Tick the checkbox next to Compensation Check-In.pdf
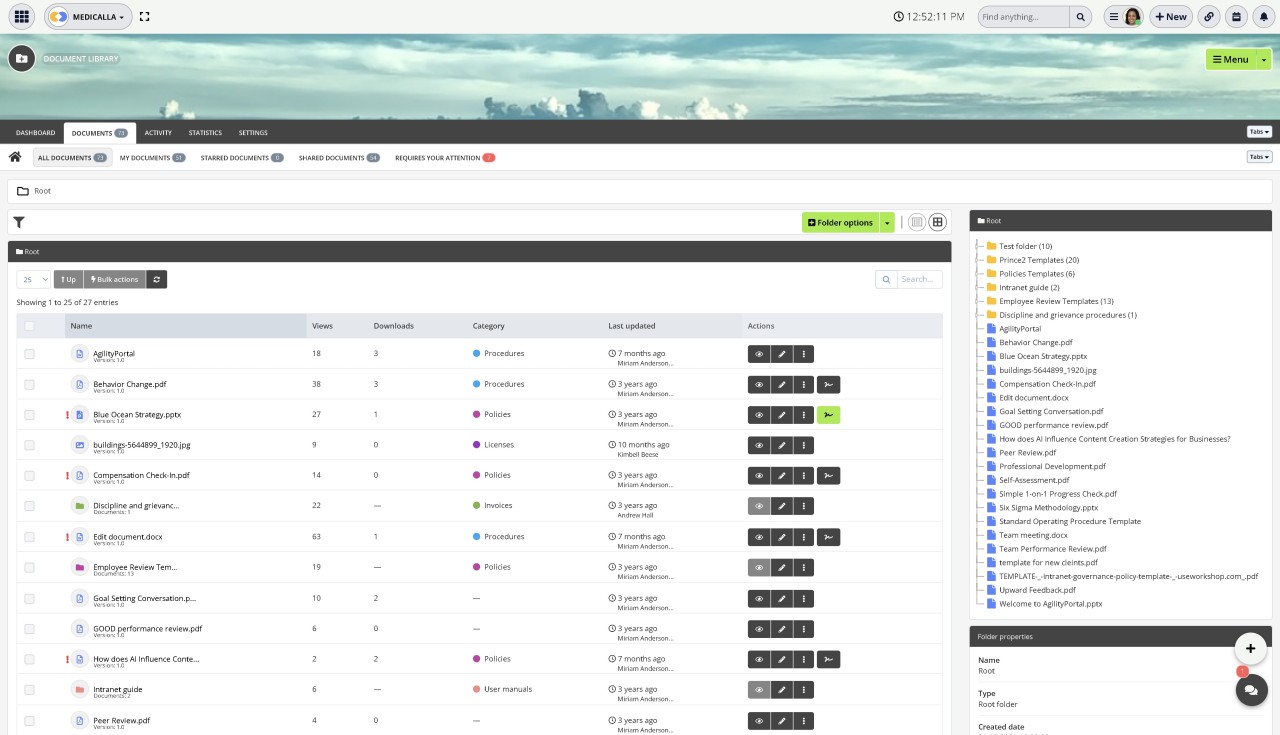The width and height of the screenshot is (1280, 735). coord(29,475)
